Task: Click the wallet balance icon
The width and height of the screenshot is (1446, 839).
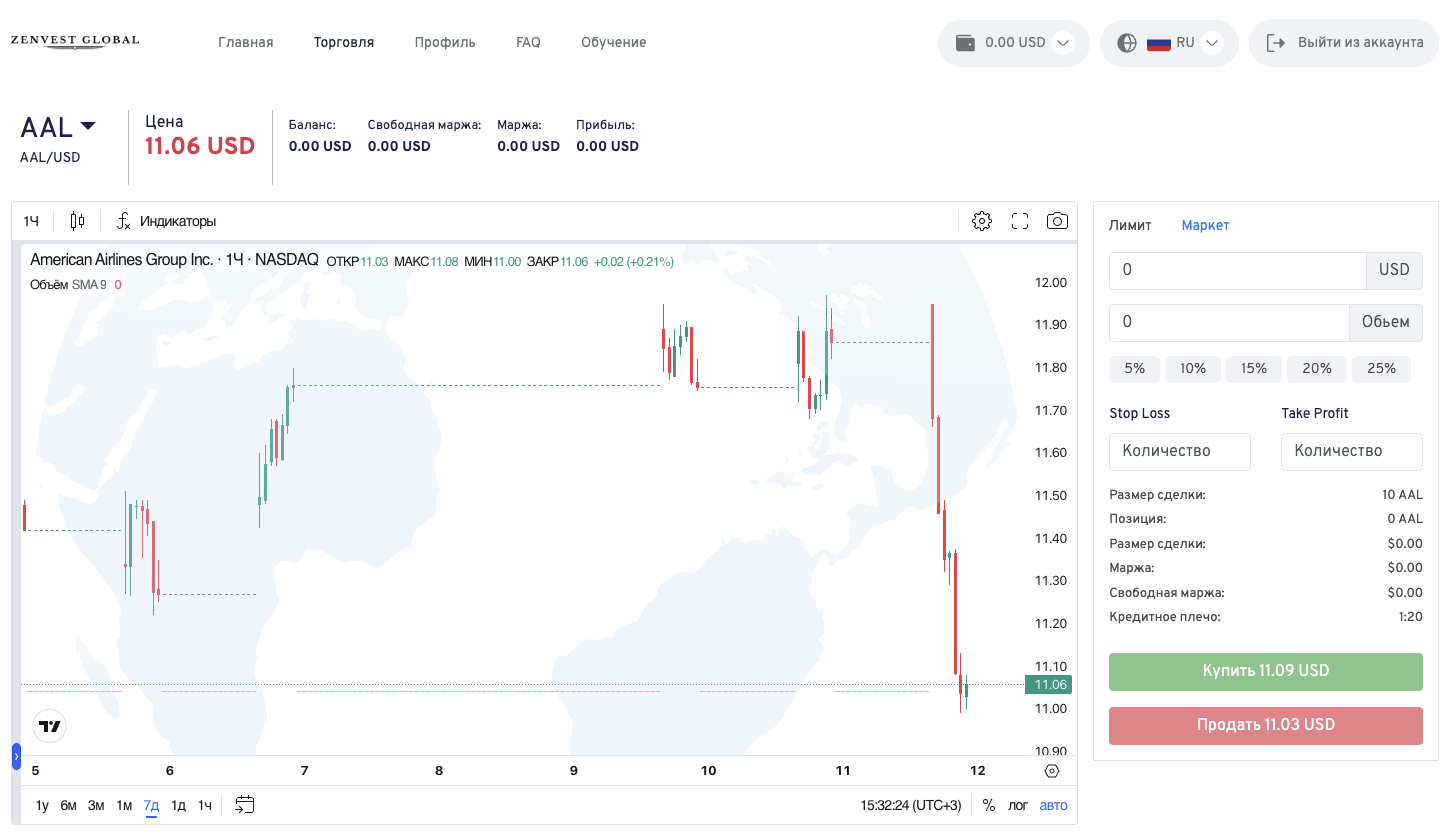Action: point(966,43)
